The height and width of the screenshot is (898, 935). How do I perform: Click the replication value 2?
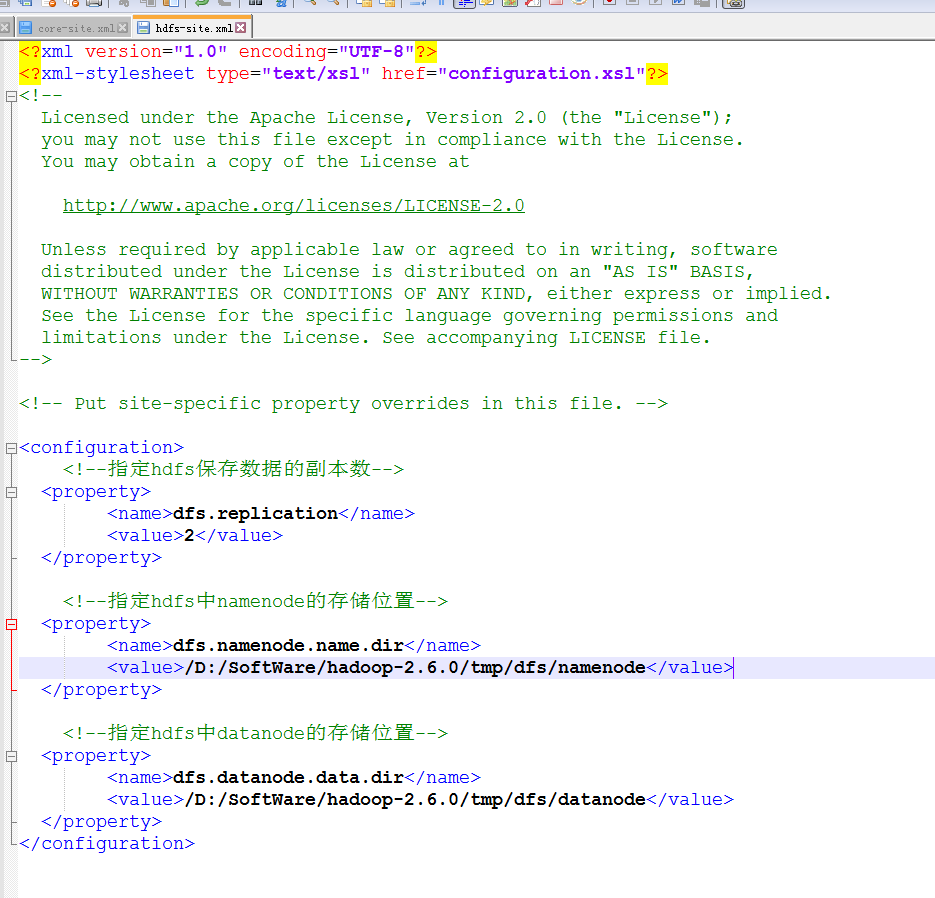(189, 535)
